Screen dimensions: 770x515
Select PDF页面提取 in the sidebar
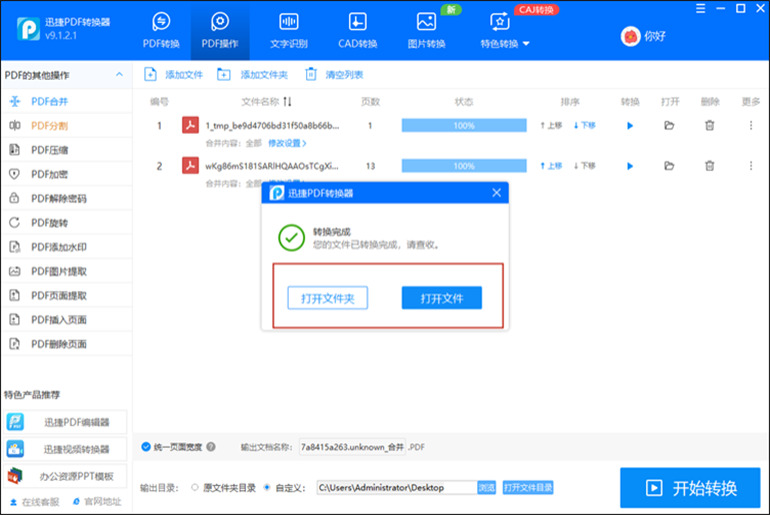coord(66,296)
